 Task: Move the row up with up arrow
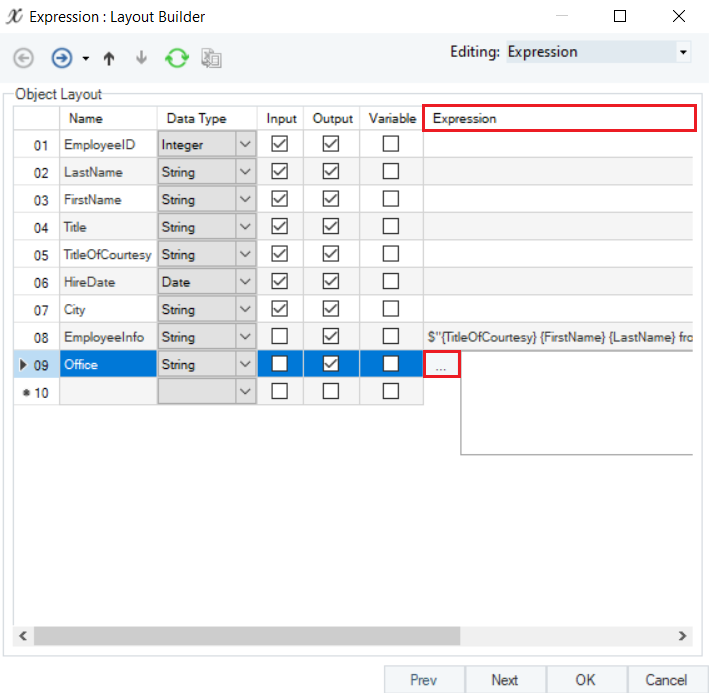109,58
